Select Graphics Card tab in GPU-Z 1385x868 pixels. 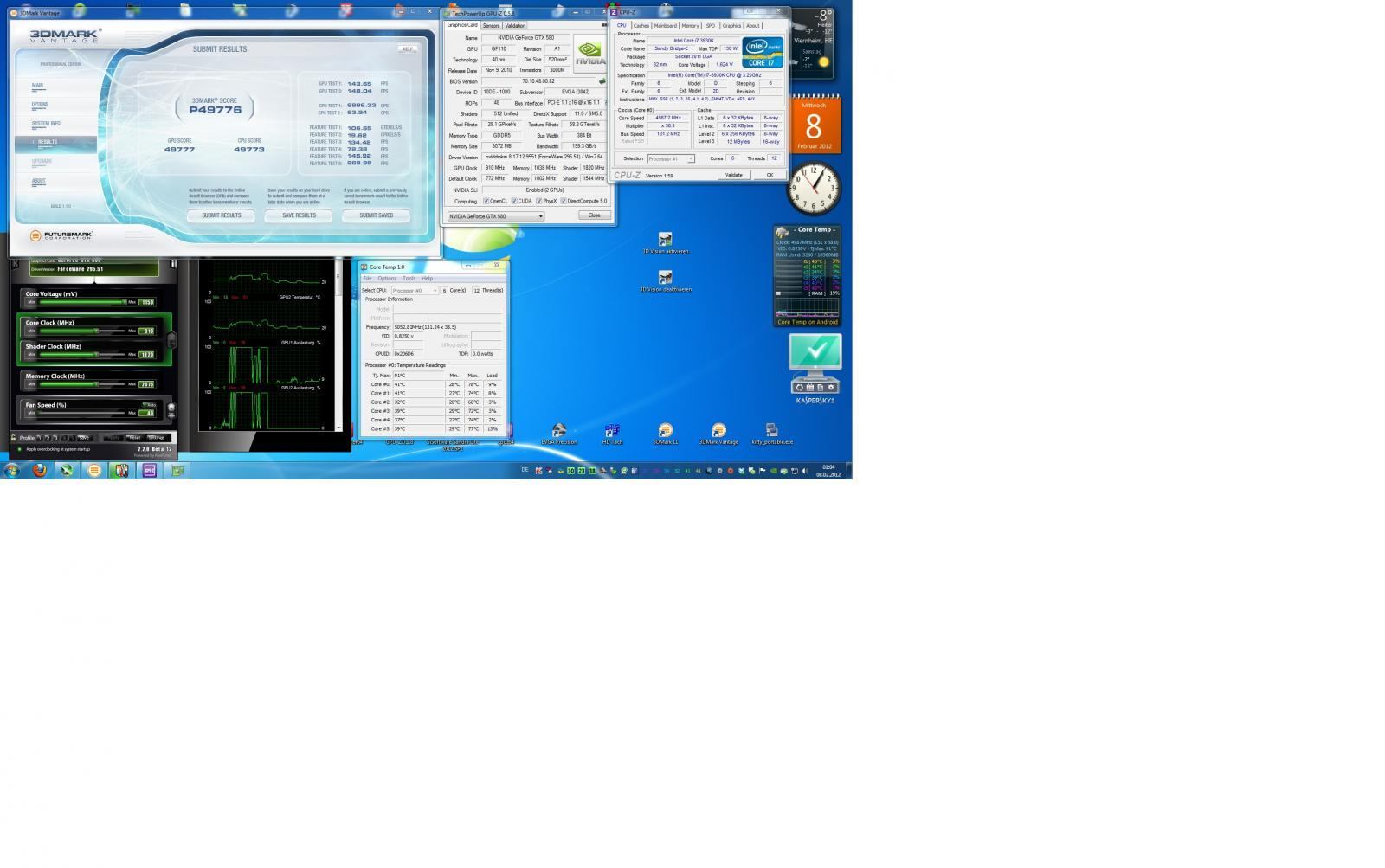[x=462, y=25]
